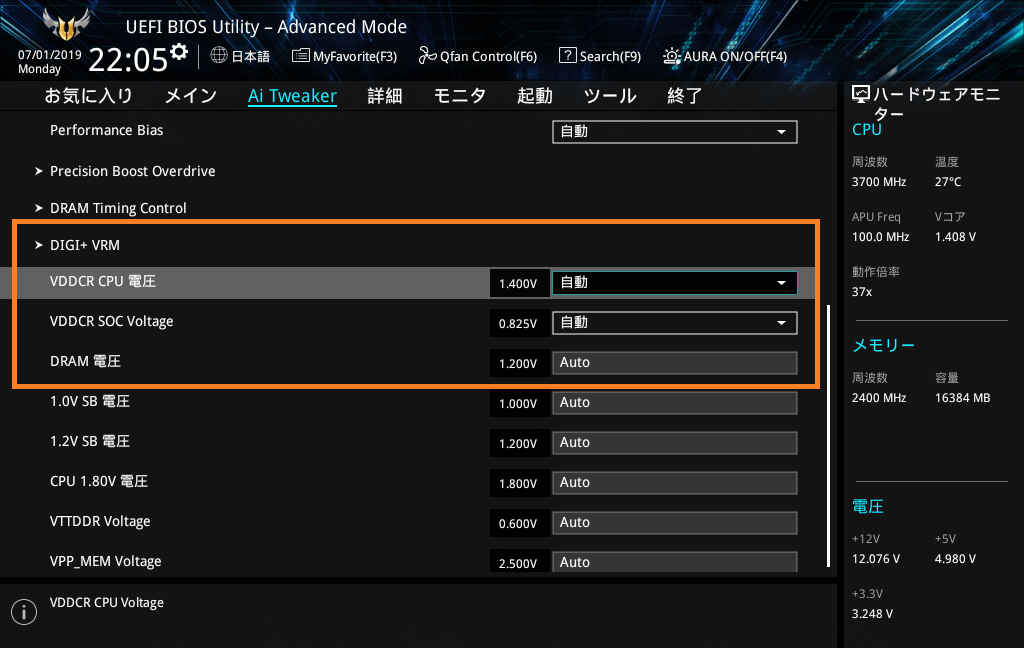Image resolution: width=1024 pixels, height=648 pixels.
Task: Click the 1.400V current value
Action: pos(518,284)
